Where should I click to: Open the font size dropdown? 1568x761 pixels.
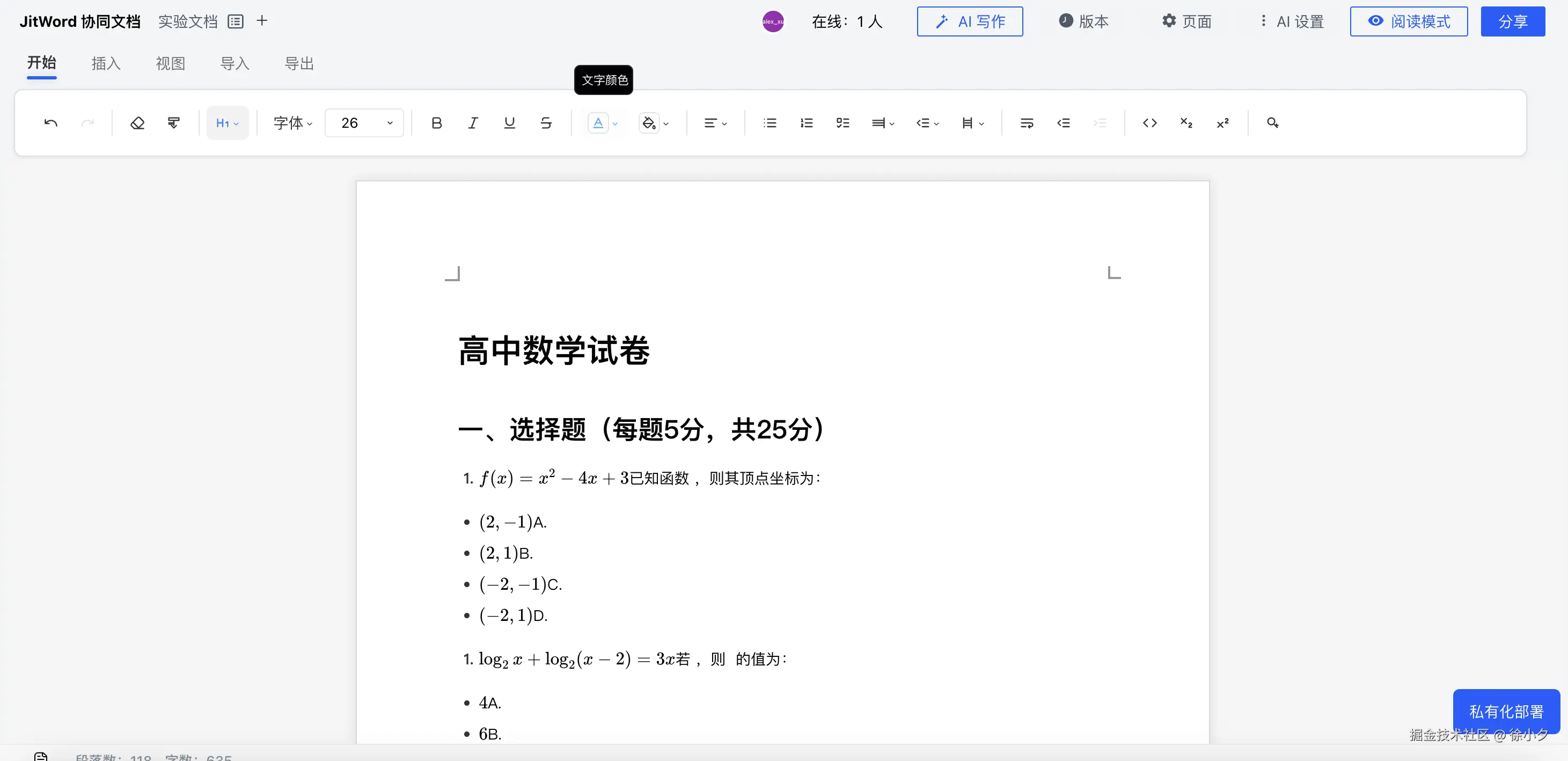tap(364, 122)
